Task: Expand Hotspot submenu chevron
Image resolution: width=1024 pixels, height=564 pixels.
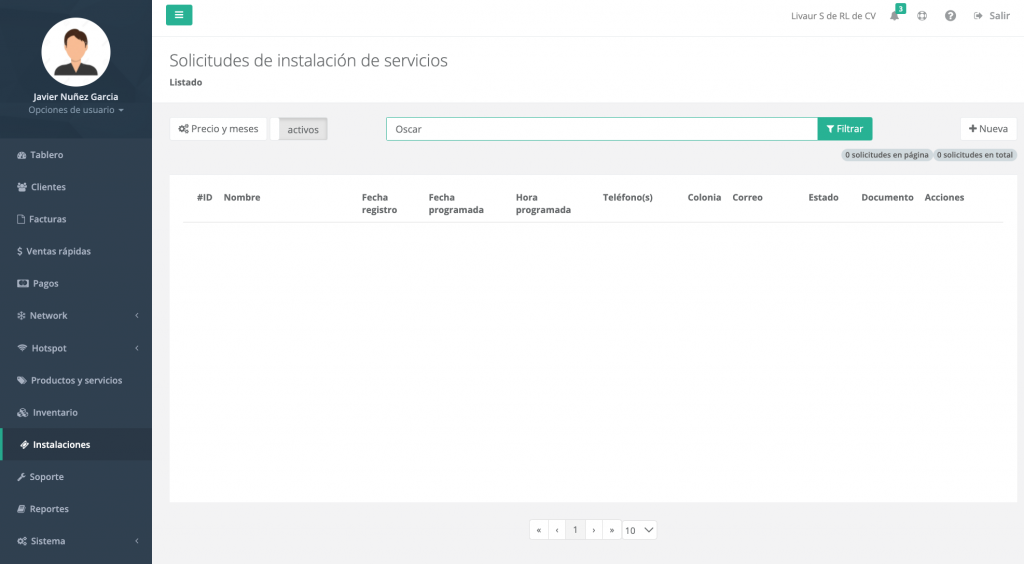Action: [x=136, y=348]
